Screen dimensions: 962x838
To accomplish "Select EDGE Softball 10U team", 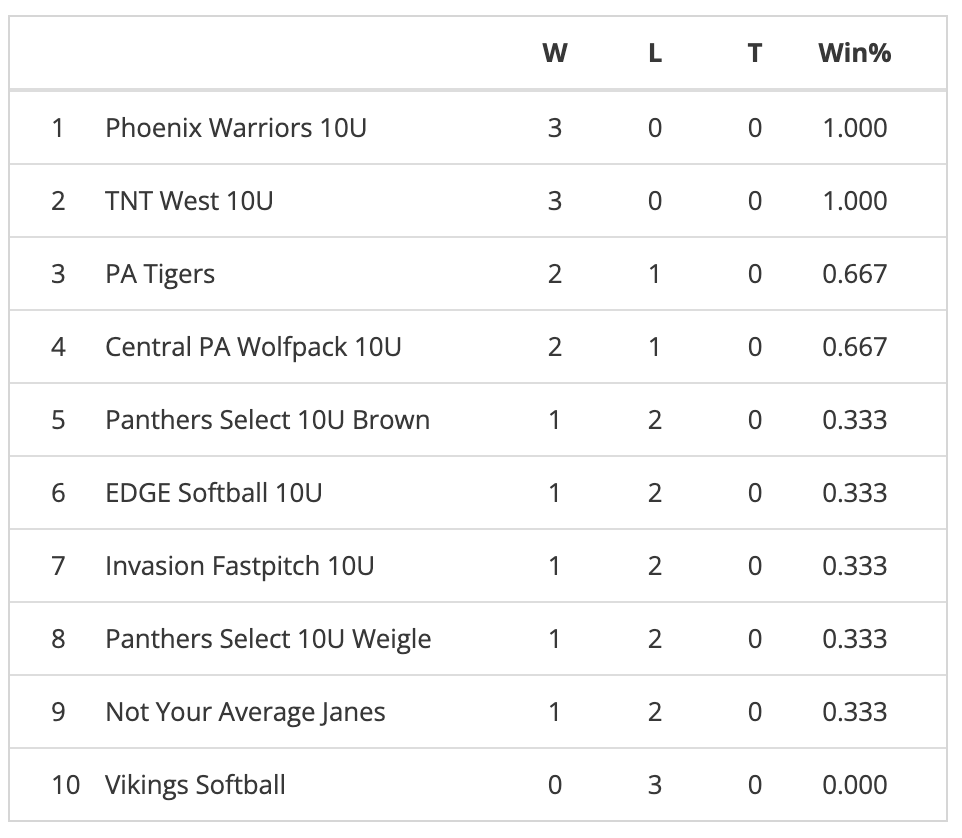I will 213,493.
